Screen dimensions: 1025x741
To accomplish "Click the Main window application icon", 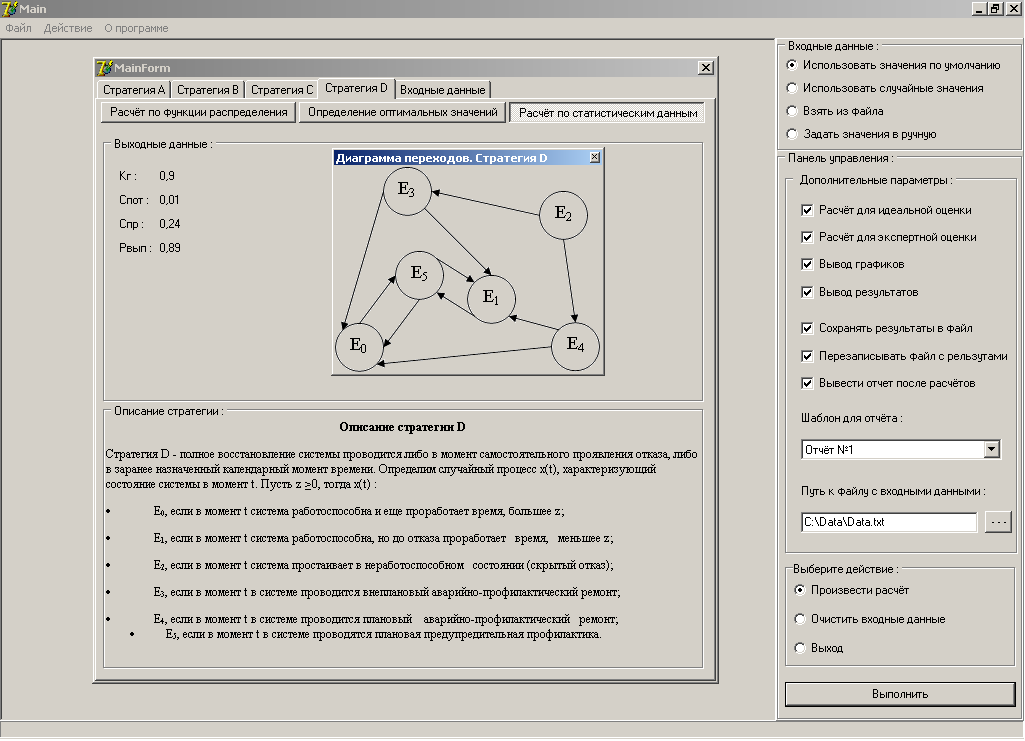I will [x=10, y=8].
